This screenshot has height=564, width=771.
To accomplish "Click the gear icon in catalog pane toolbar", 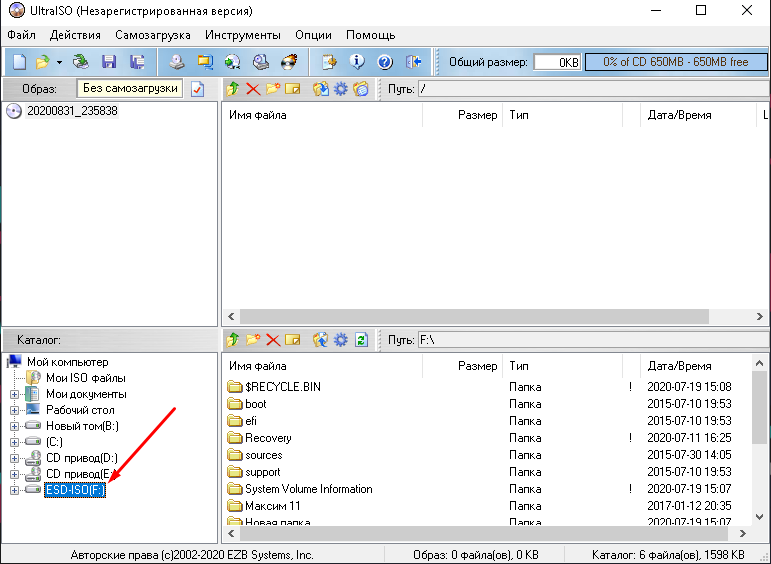I will pyautogui.click(x=341, y=340).
